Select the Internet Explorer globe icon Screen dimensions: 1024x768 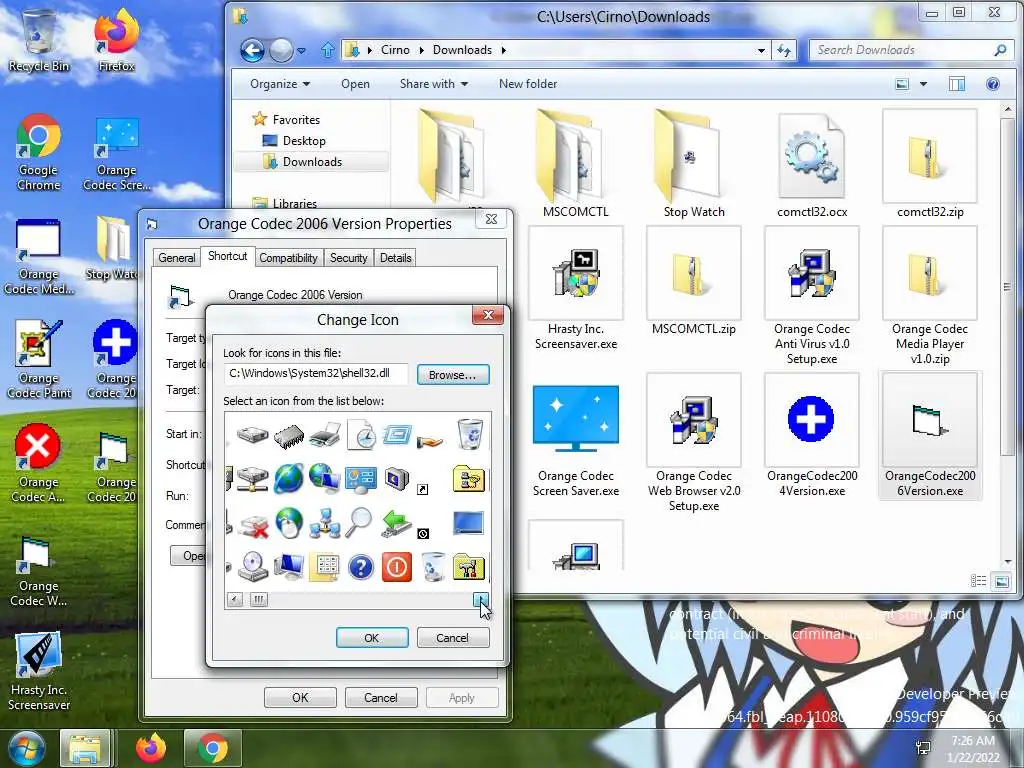point(288,479)
